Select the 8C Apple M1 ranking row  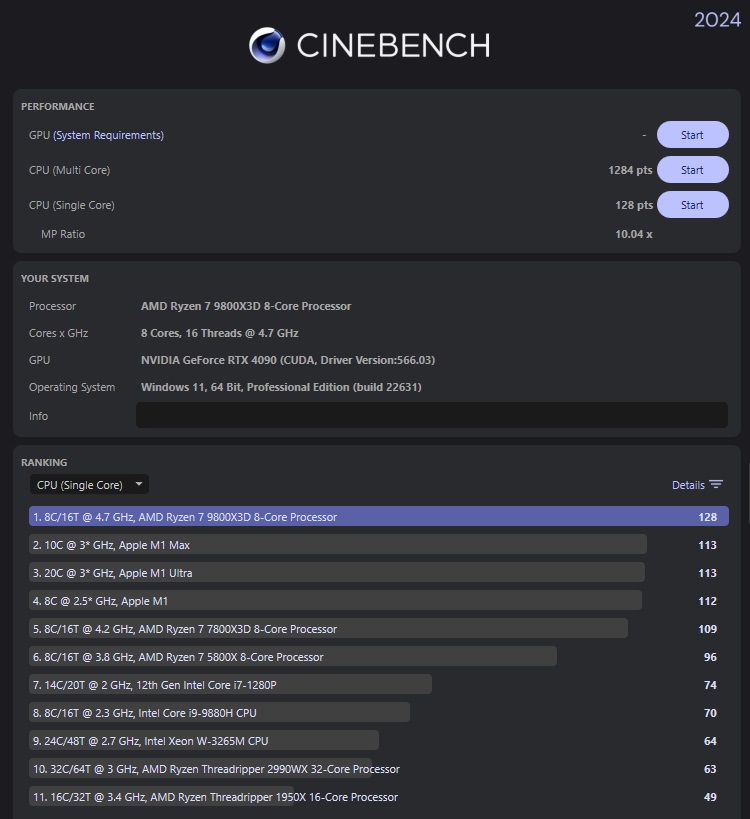(379, 601)
